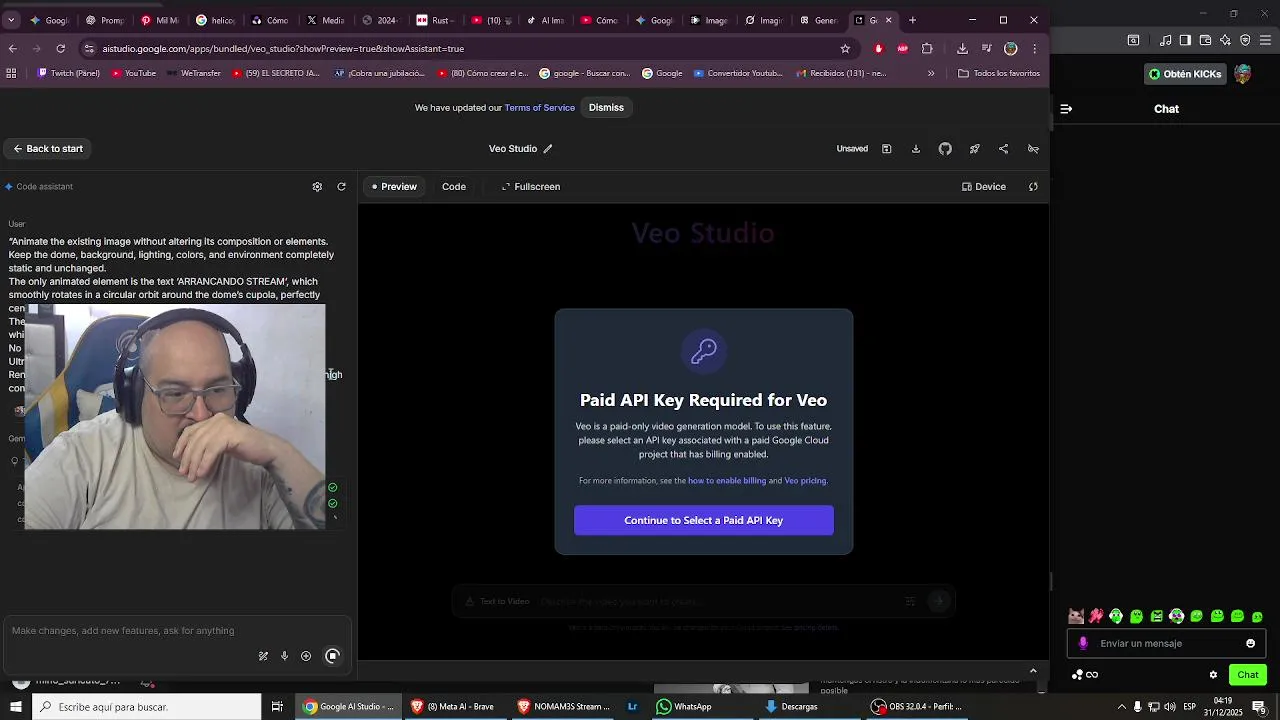Save the app using the save icon
The width and height of the screenshot is (1280, 720).
point(886,149)
